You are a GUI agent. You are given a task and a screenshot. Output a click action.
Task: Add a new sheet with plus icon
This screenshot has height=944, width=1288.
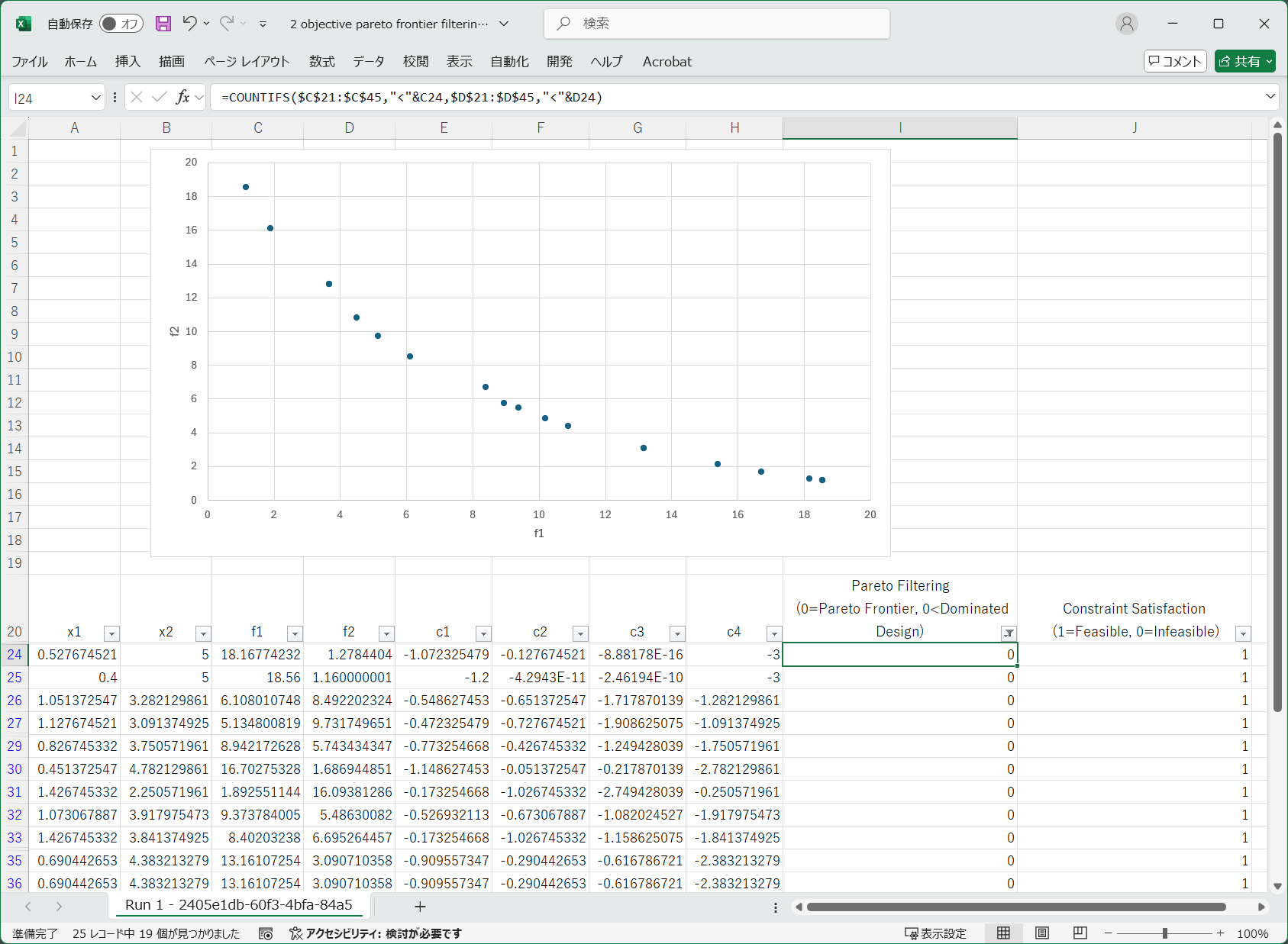click(420, 906)
